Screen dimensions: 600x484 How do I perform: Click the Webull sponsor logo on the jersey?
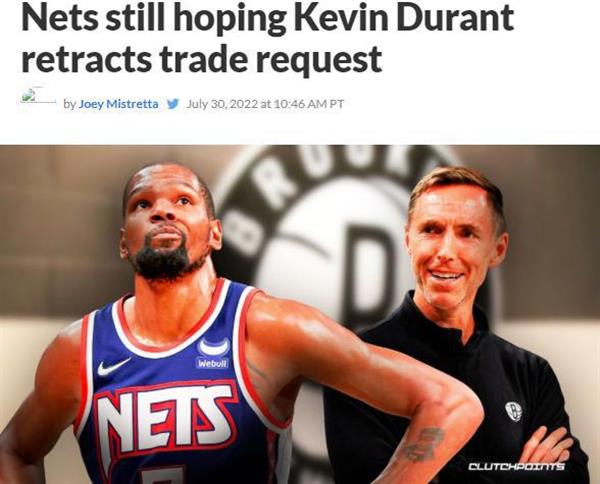(x=213, y=353)
